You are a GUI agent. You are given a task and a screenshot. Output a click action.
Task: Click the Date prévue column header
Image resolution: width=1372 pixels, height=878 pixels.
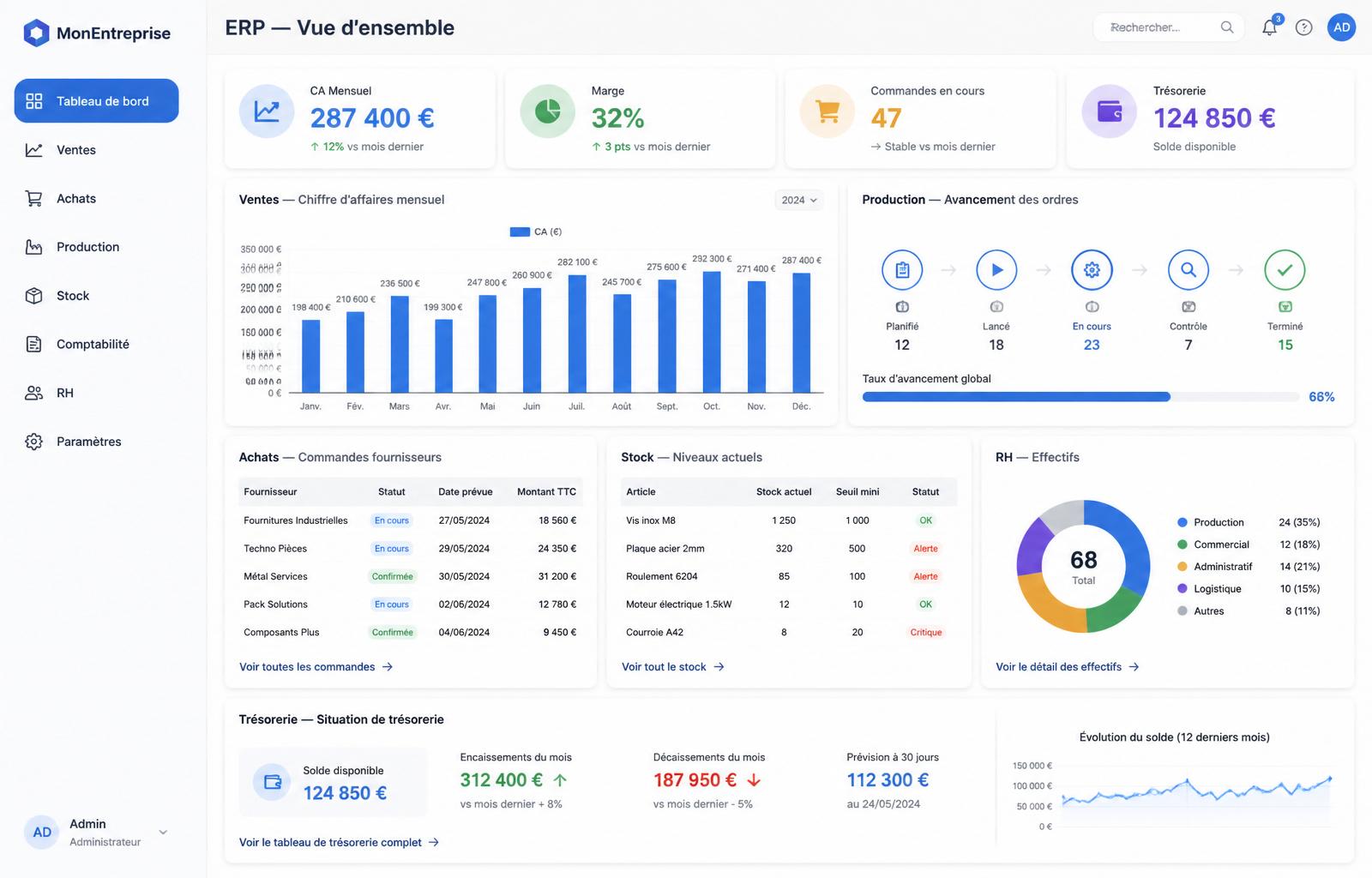coord(466,492)
